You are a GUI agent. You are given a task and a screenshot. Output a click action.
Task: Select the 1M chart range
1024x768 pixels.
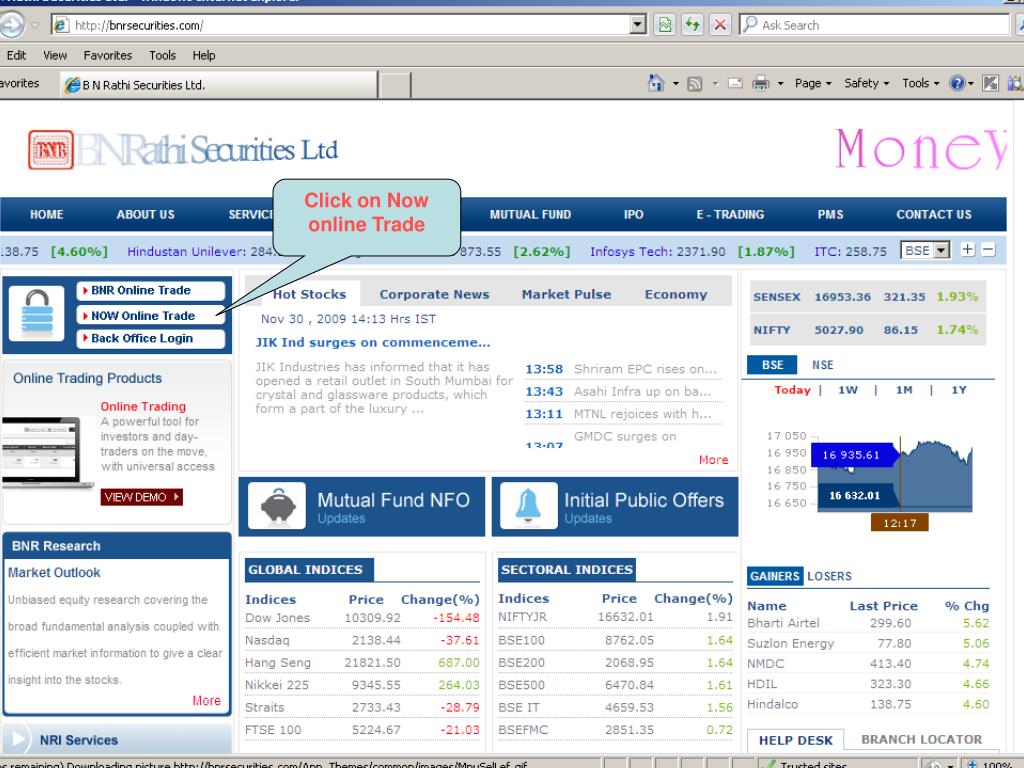tap(904, 390)
